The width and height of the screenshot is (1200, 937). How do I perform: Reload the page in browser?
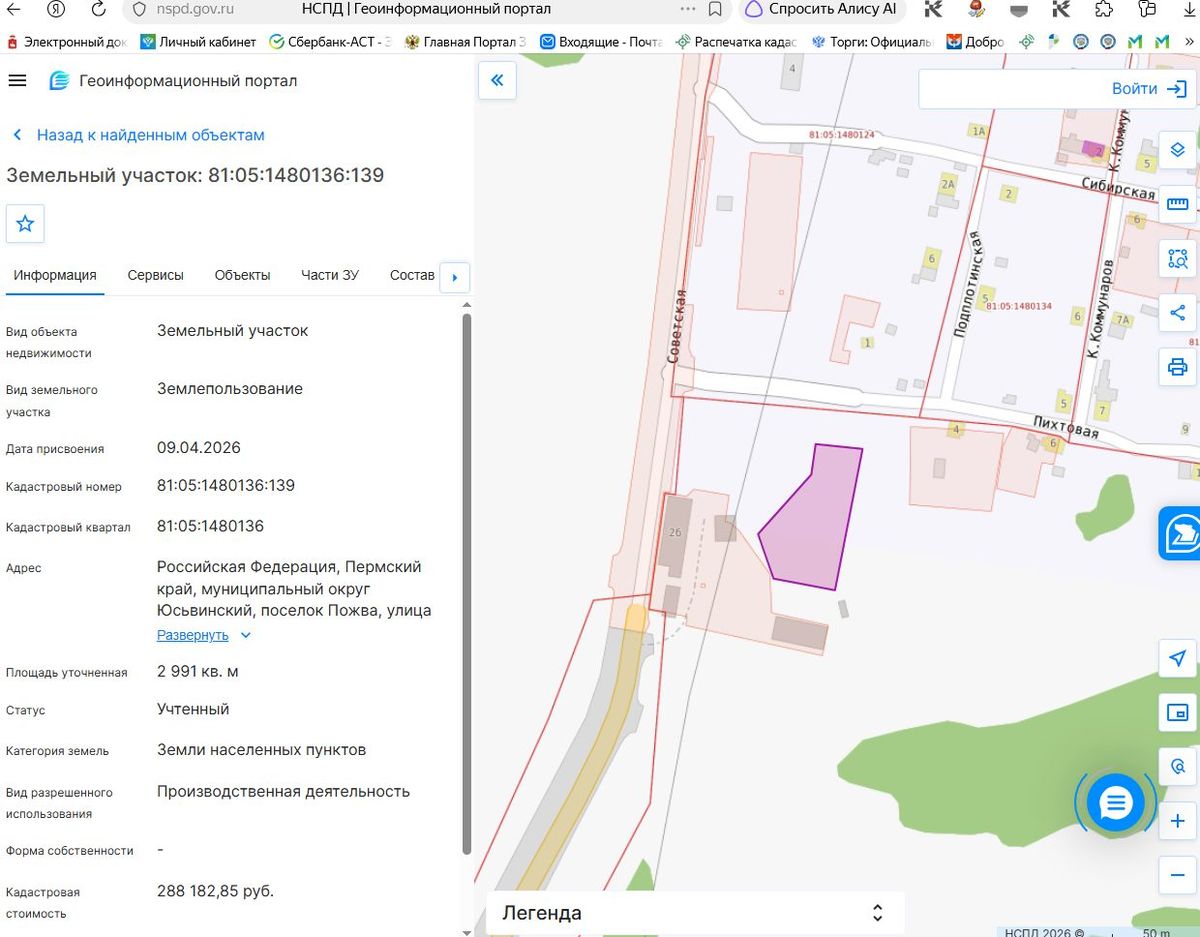[98, 9]
